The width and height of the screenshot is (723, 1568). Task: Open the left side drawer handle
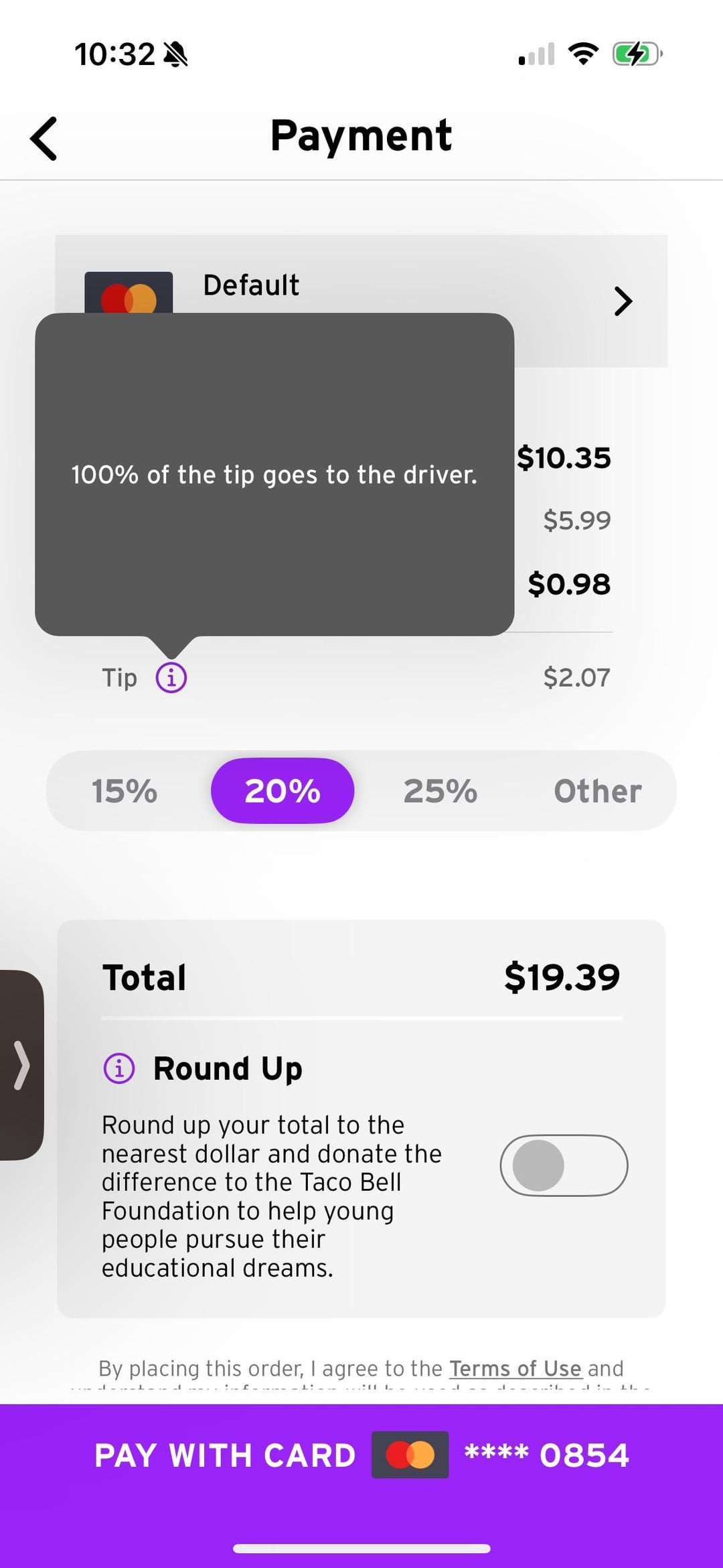21,1065
